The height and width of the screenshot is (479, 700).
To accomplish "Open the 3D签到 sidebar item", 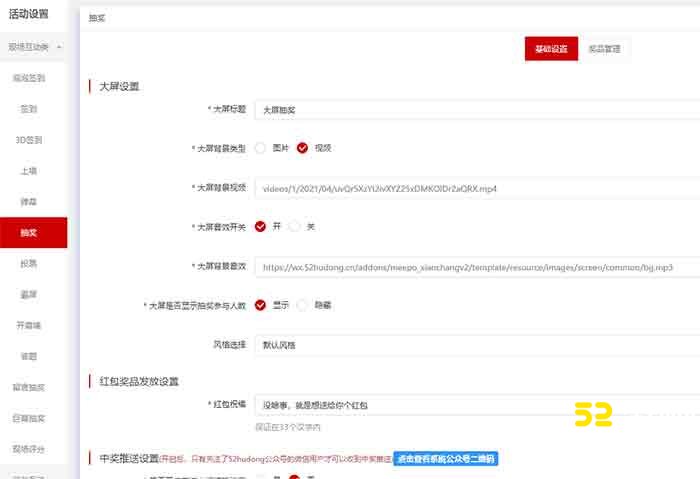I will tap(29, 140).
